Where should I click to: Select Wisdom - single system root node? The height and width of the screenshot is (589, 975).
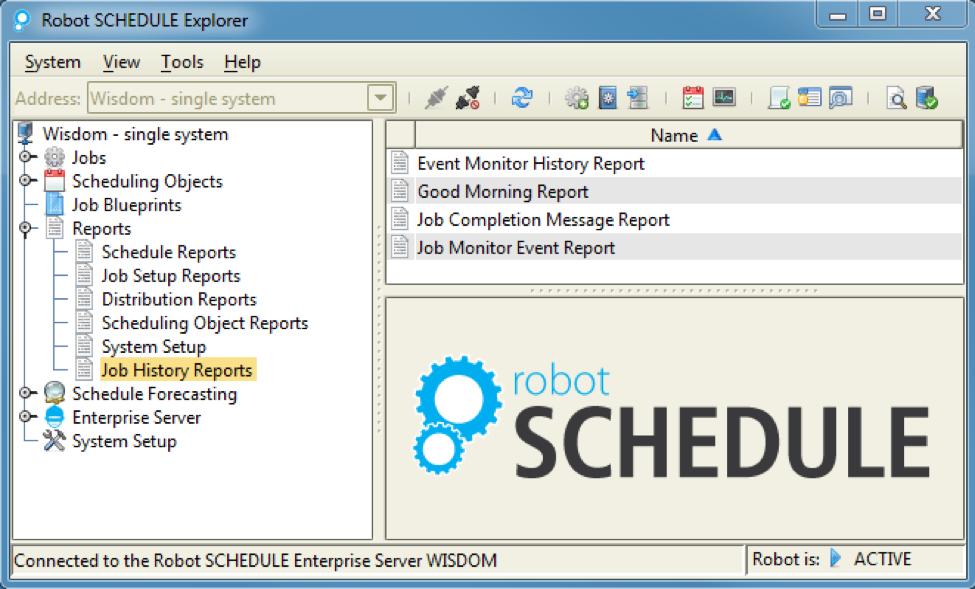click(136, 134)
